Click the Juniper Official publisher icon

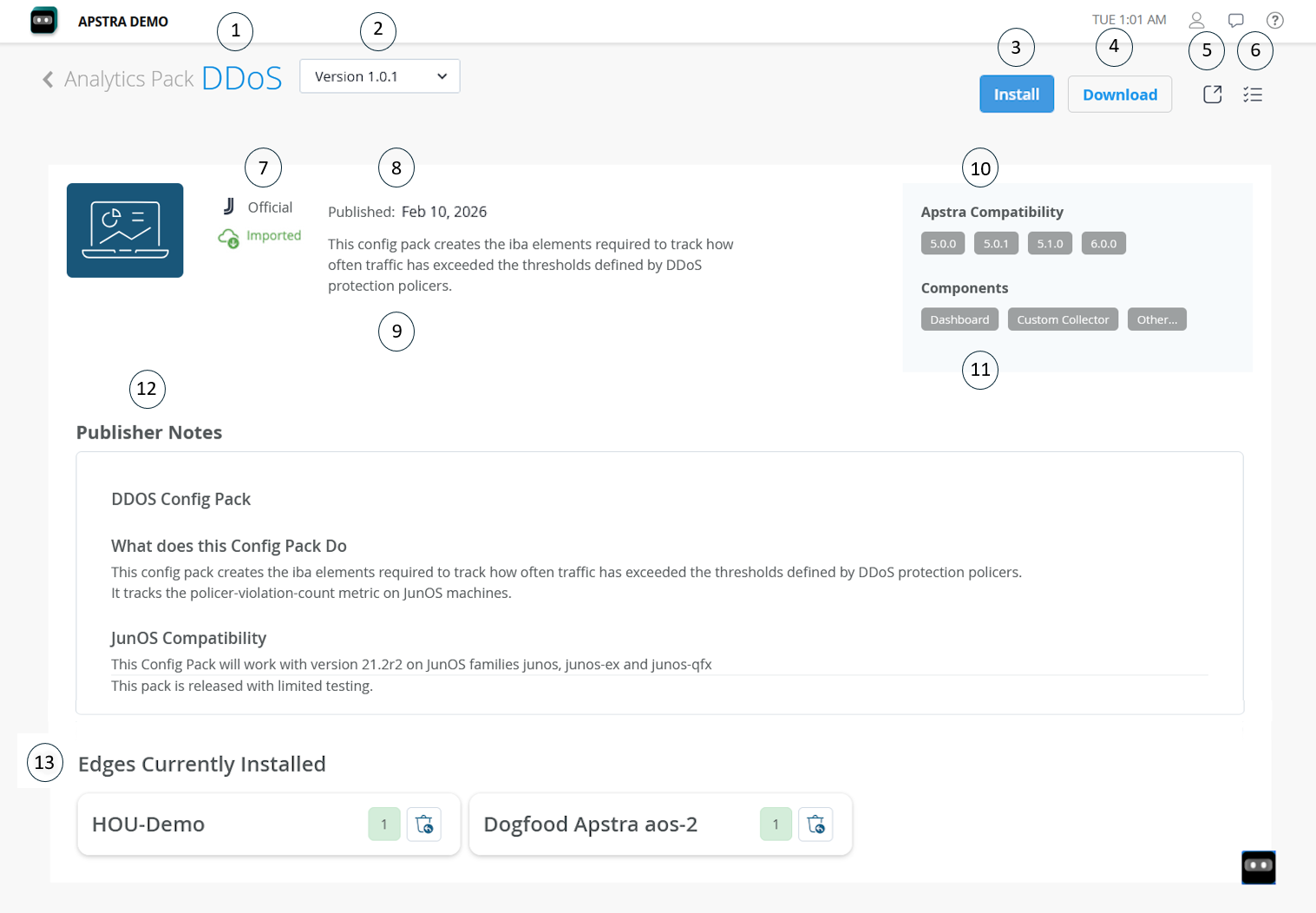229,207
